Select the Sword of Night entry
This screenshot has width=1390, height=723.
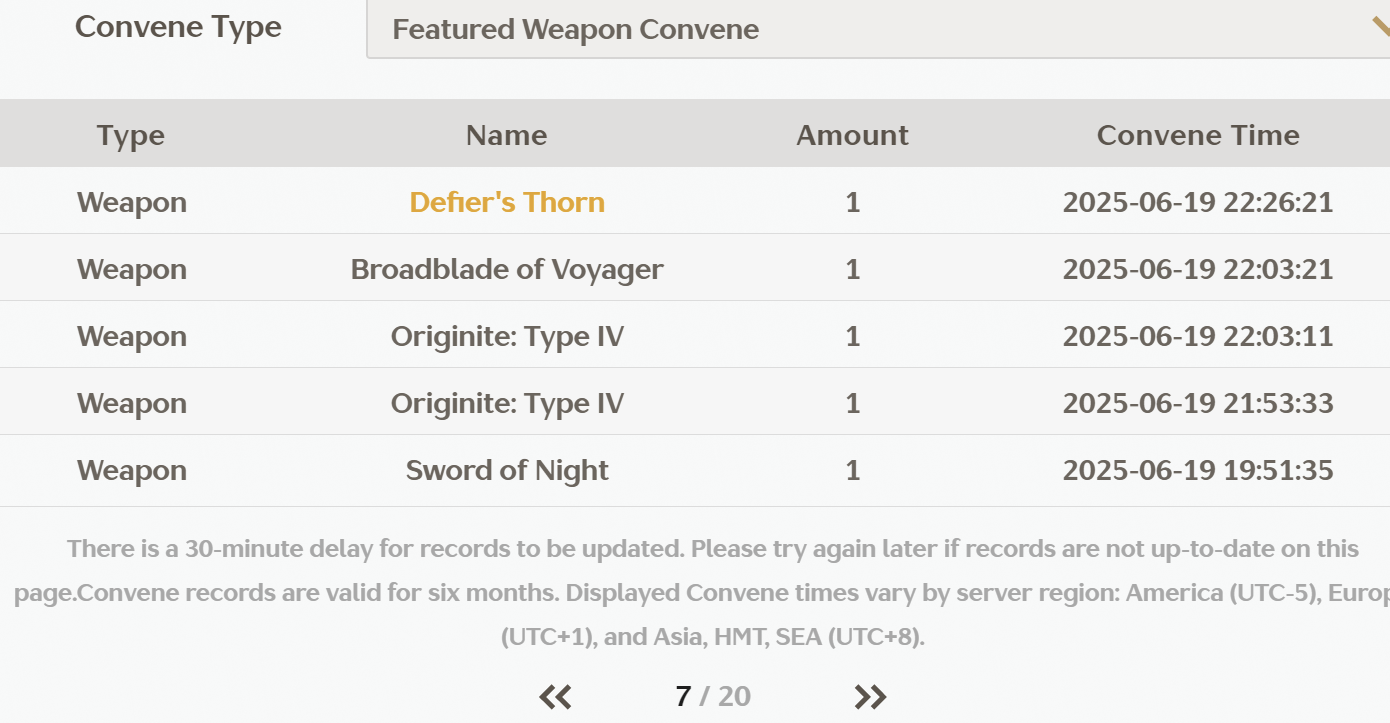pos(507,470)
